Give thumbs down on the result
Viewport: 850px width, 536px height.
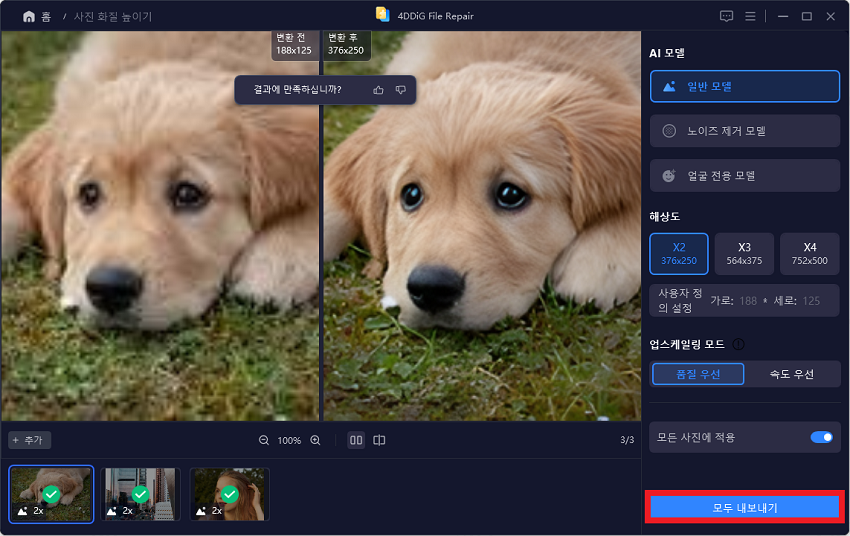point(401,90)
